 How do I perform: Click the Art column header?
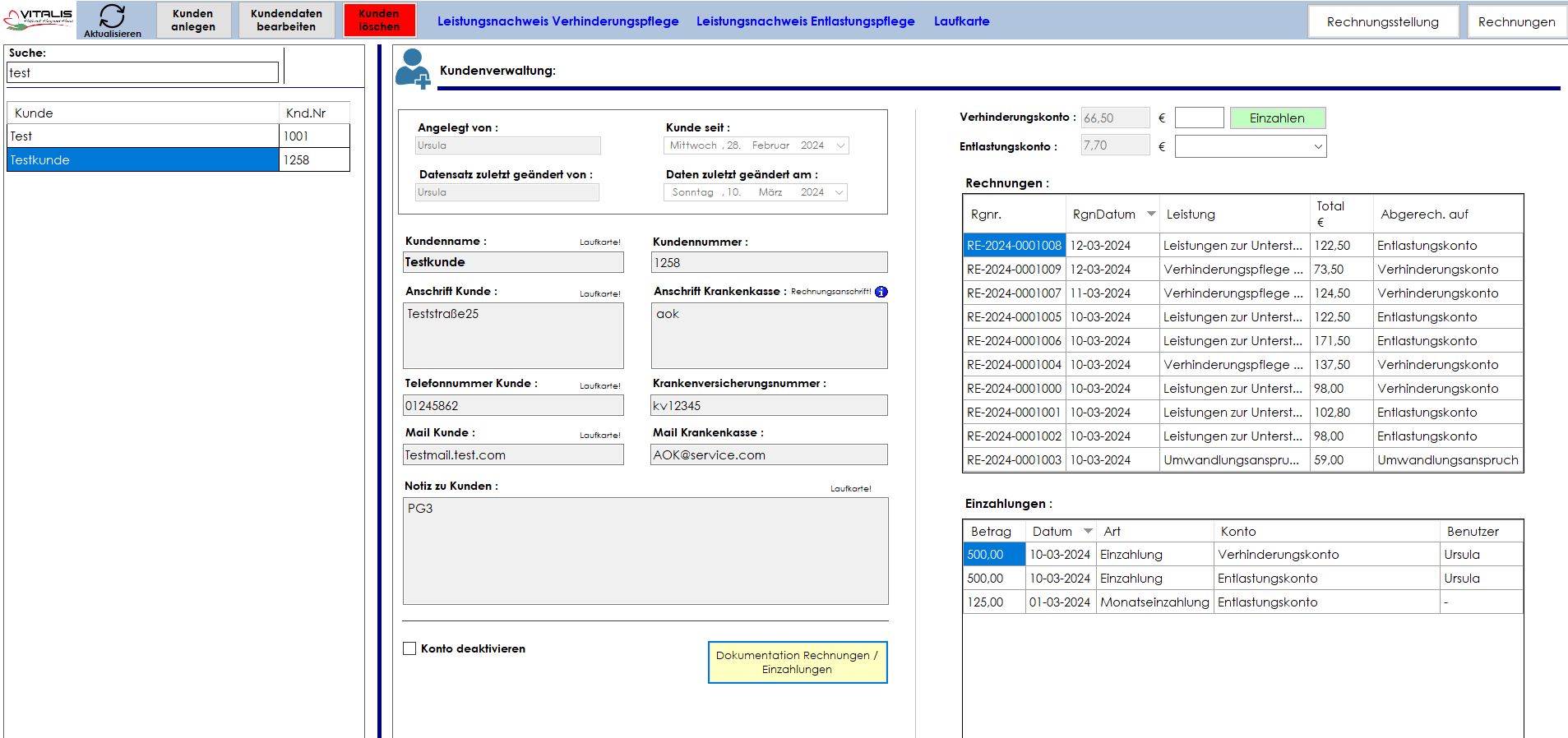click(x=1154, y=532)
